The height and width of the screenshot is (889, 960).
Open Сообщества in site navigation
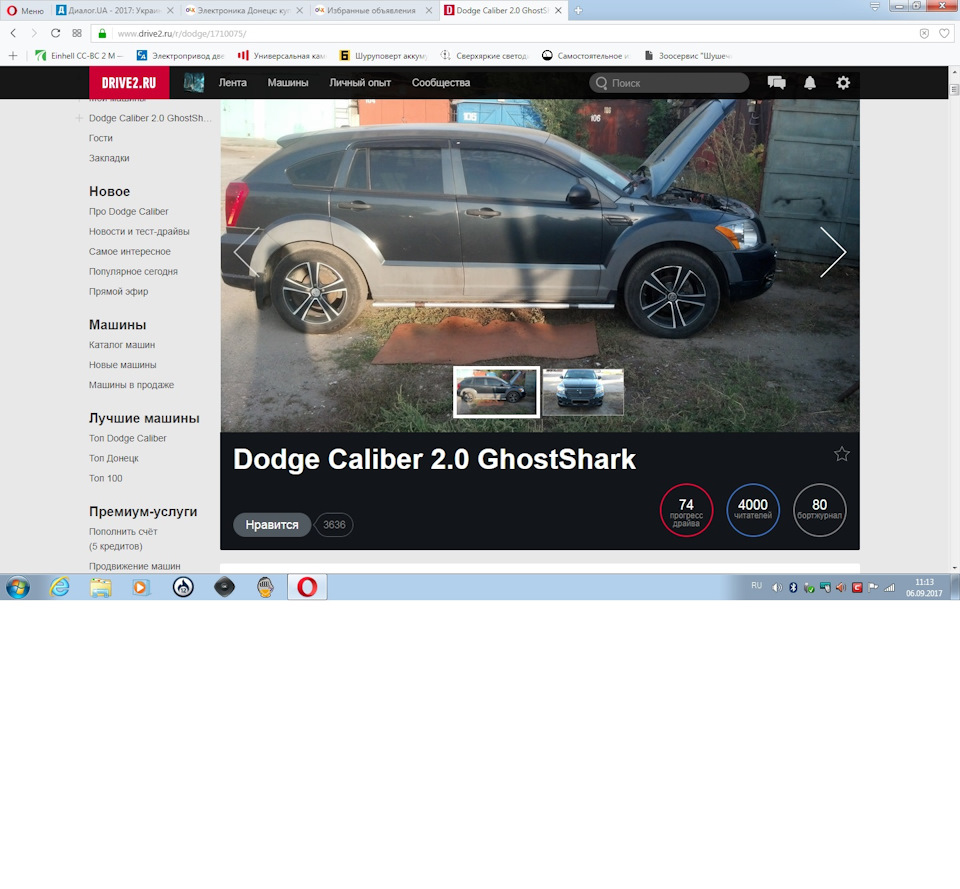point(441,83)
